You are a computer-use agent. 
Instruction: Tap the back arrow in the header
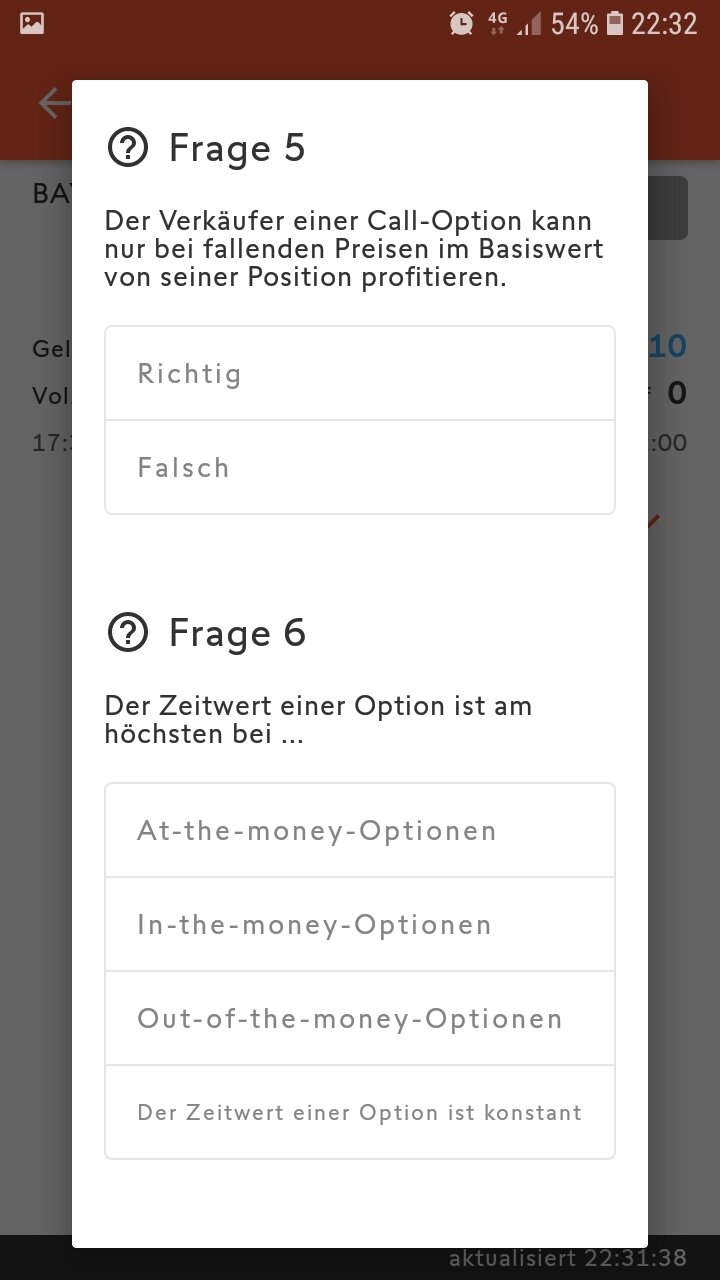coord(54,103)
